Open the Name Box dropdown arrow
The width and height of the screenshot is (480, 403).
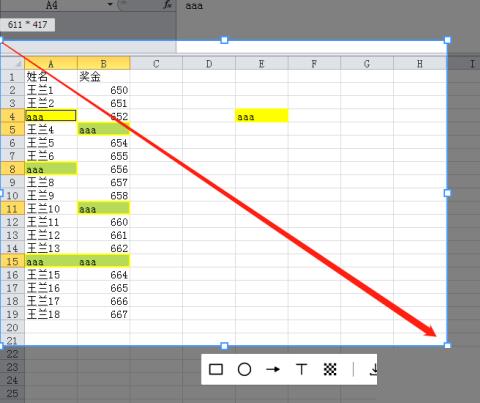pyautogui.click(x=110, y=5)
